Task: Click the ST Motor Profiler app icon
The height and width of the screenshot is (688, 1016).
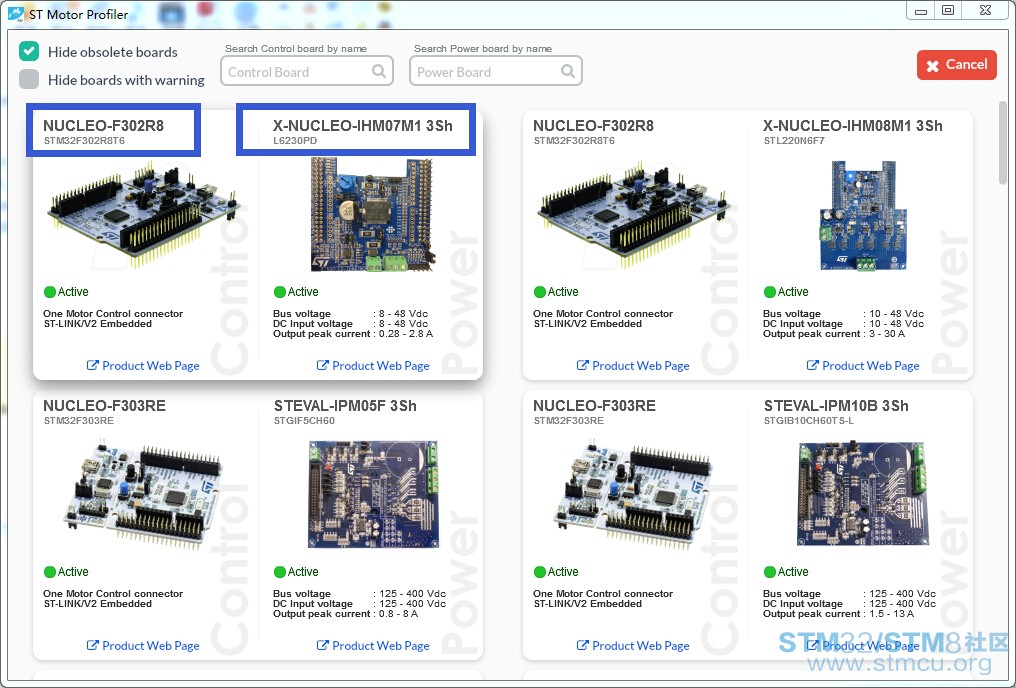Action: 16,14
